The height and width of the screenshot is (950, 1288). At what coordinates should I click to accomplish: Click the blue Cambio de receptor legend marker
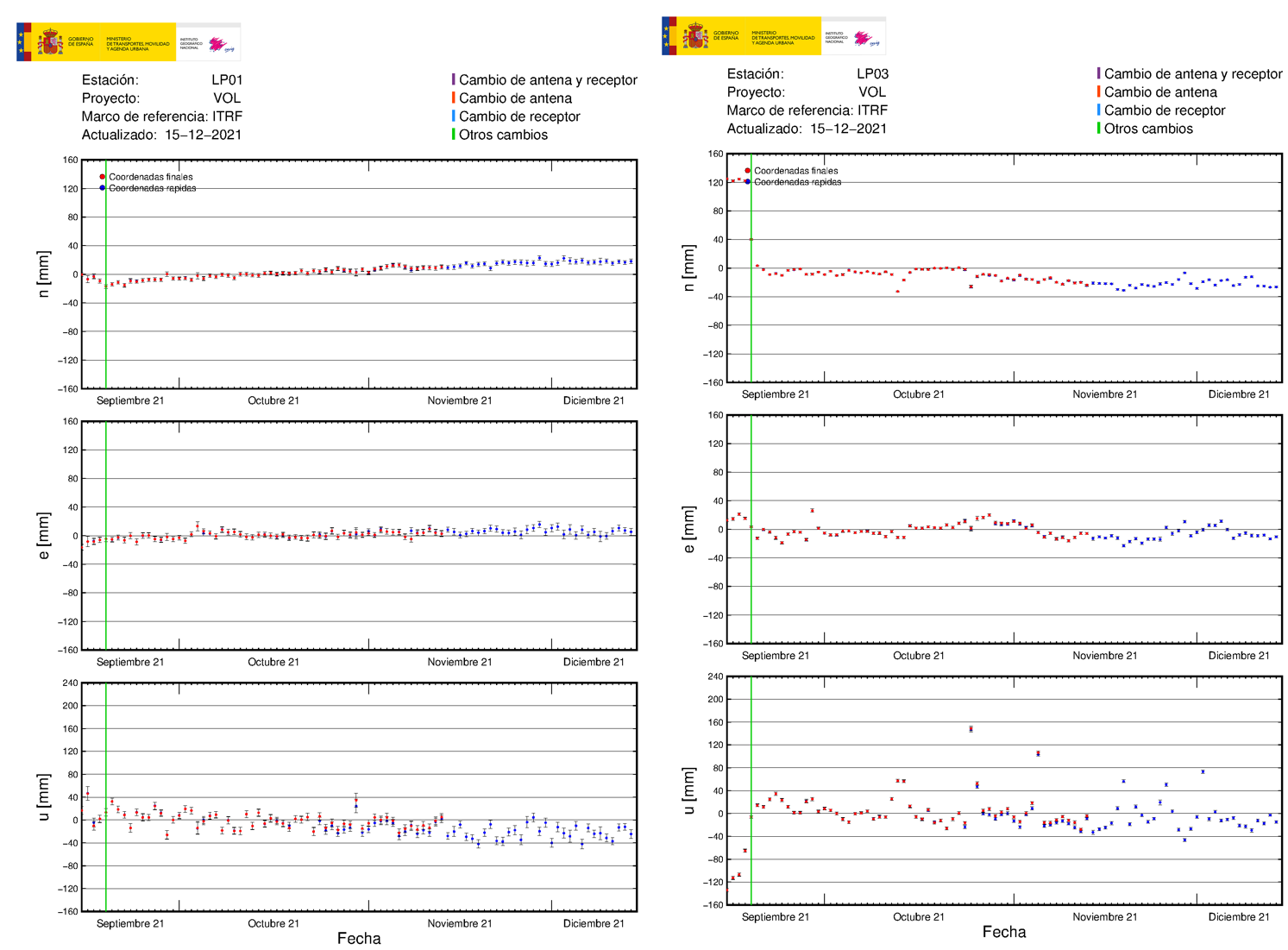453,116
